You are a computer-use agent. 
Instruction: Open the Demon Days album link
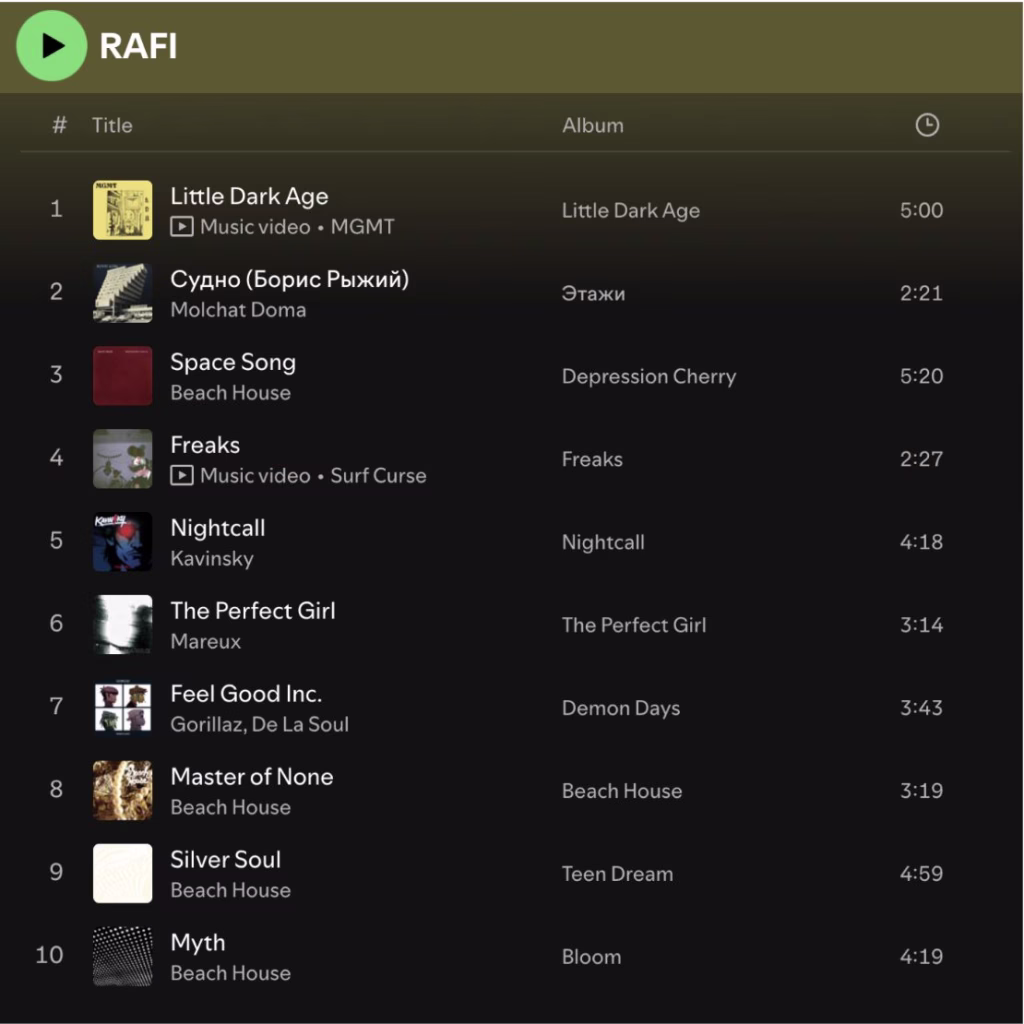[x=620, y=708]
